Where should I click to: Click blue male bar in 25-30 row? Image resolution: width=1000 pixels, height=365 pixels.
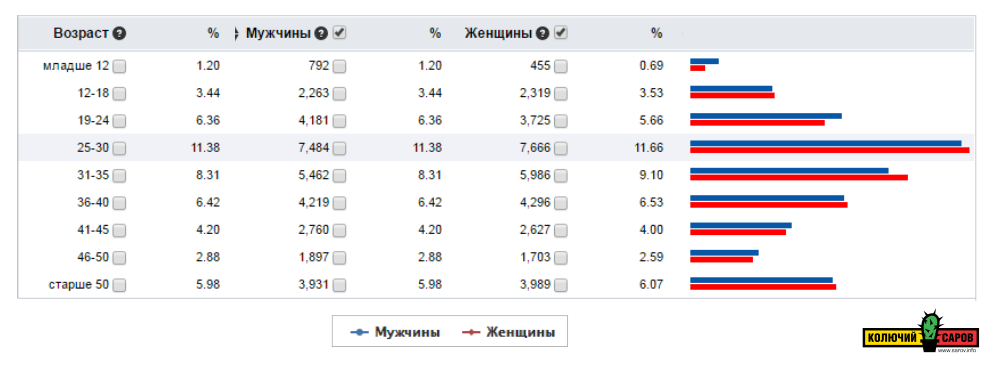(825, 143)
